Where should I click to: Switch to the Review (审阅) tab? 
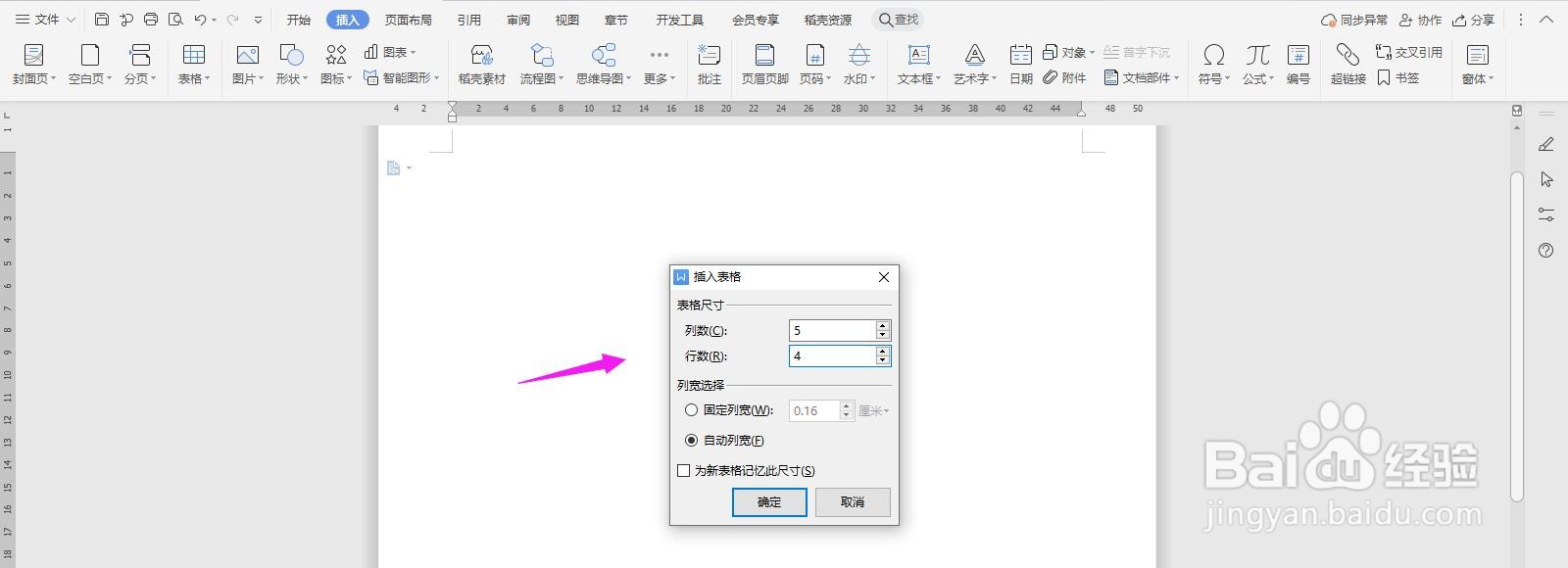pyautogui.click(x=518, y=20)
